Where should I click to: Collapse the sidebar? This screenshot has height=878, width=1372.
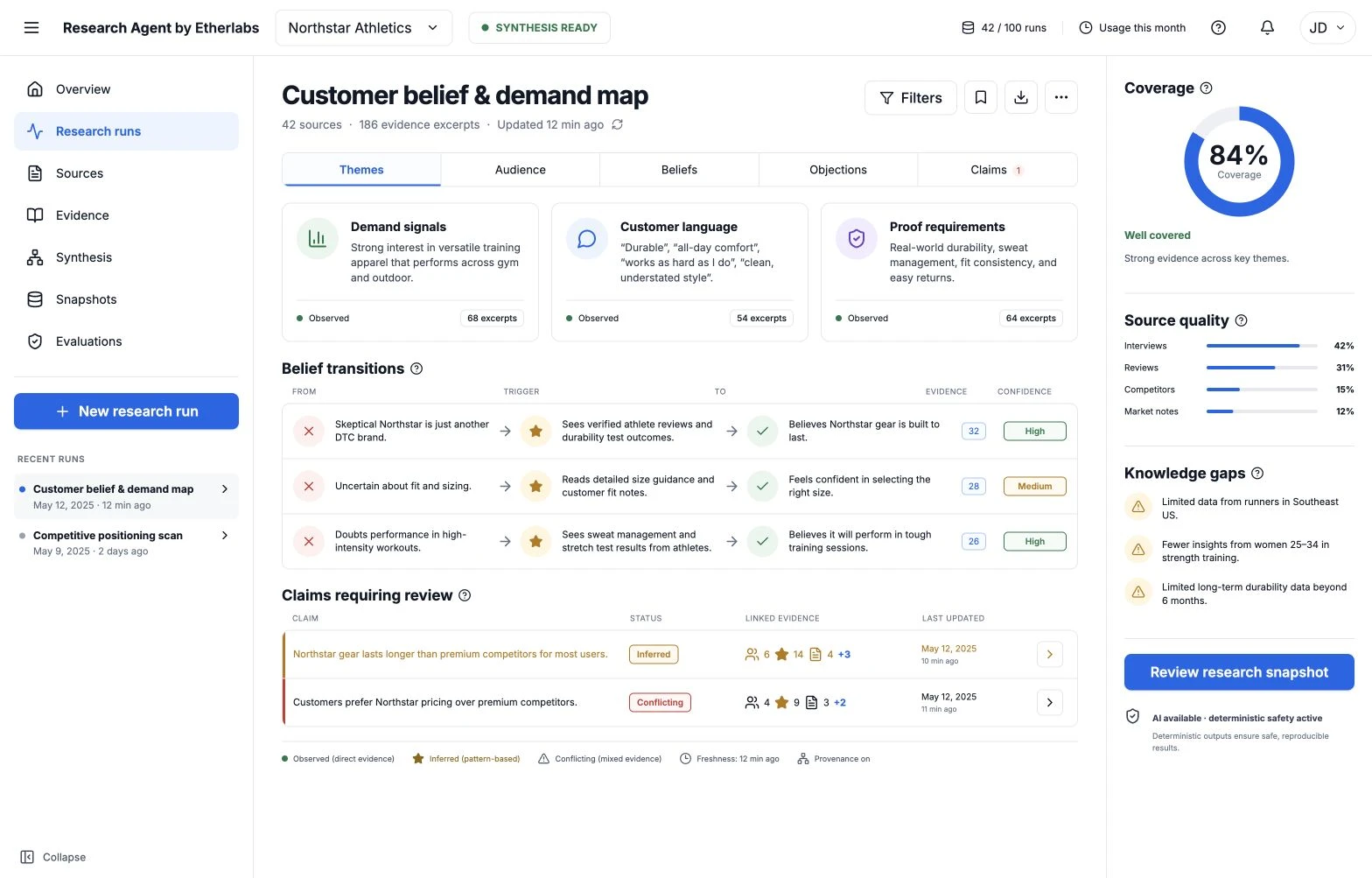point(53,857)
